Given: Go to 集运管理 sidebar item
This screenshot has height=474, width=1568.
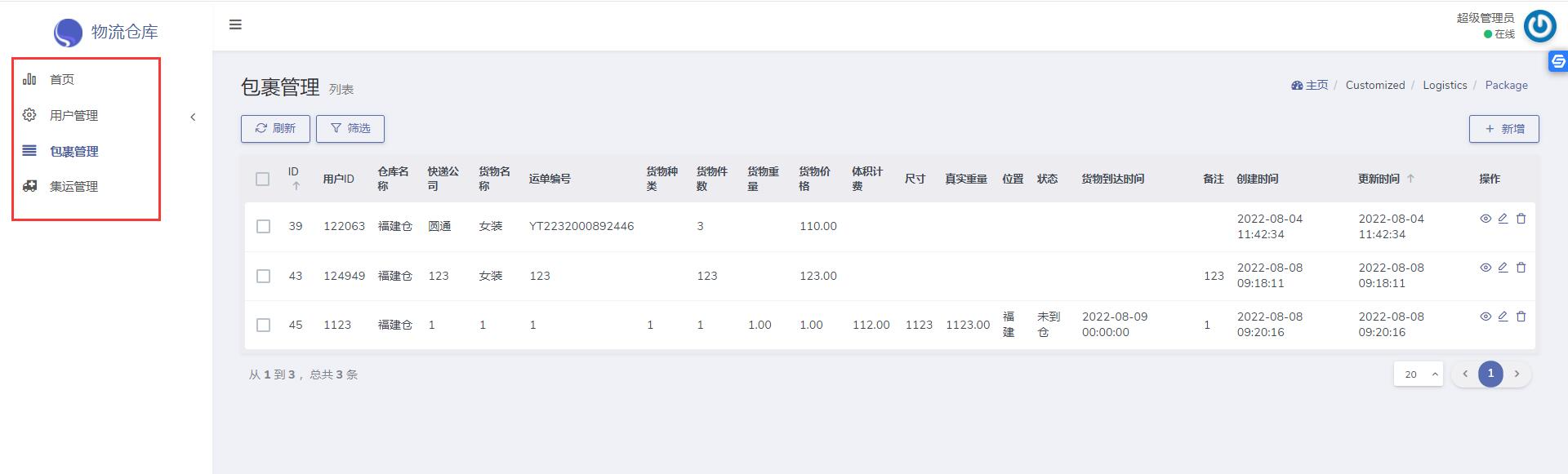Looking at the screenshot, I should click(73, 187).
